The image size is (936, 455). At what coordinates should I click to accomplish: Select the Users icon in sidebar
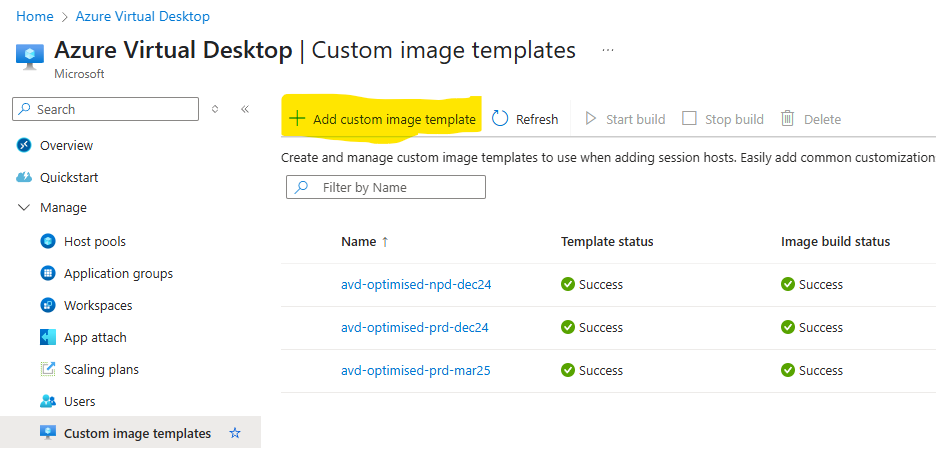[47, 402]
